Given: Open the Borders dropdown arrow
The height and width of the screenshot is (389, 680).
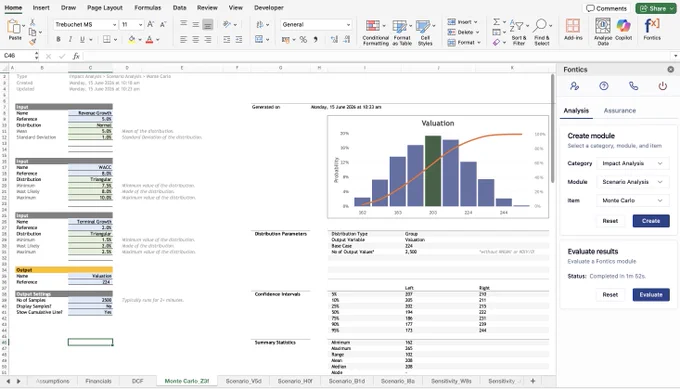Looking at the screenshot, I should [x=115, y=39].
